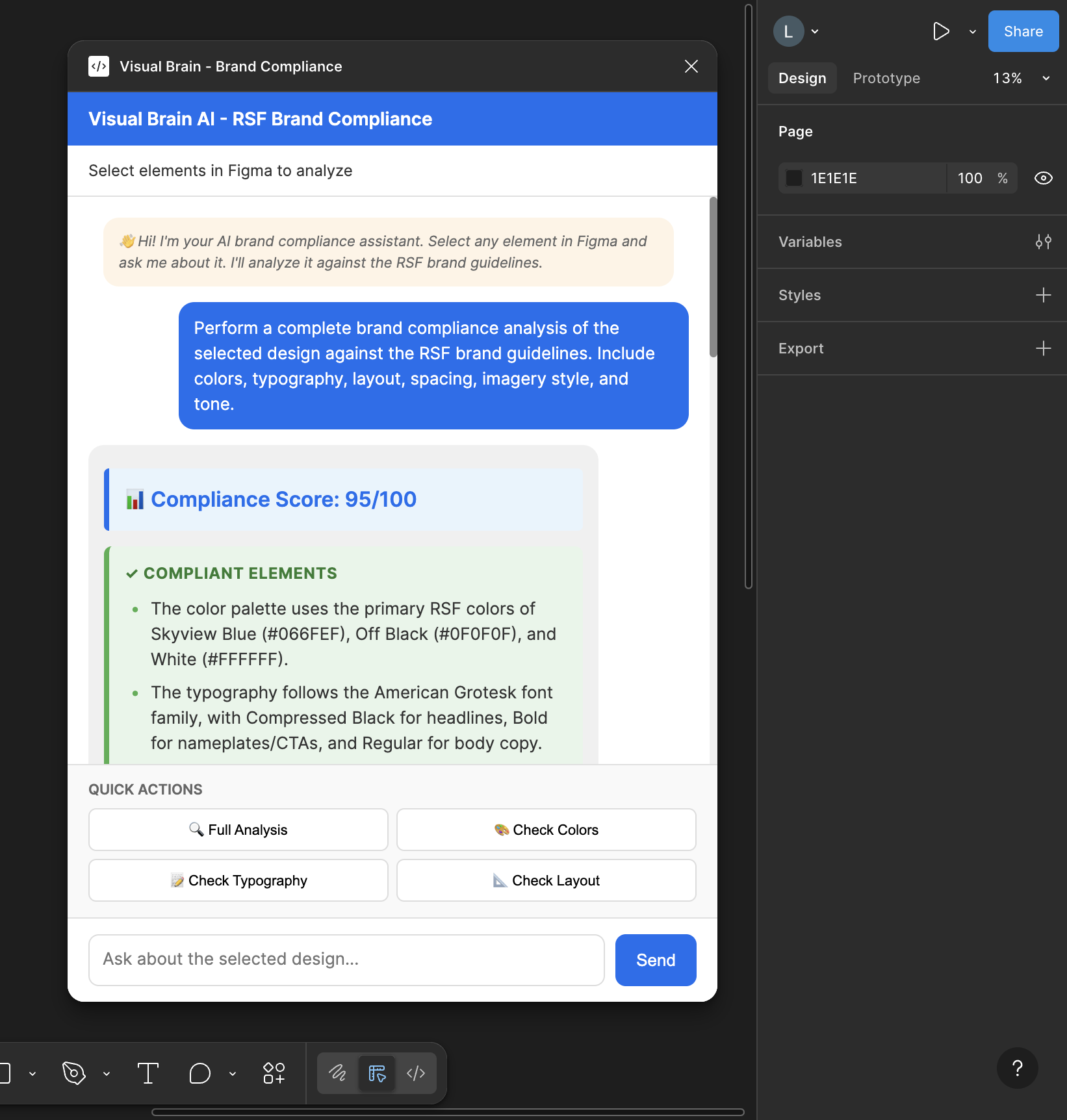Click the Export section label
Viewport: 1067px width, 1120px height.
[801, 348]
